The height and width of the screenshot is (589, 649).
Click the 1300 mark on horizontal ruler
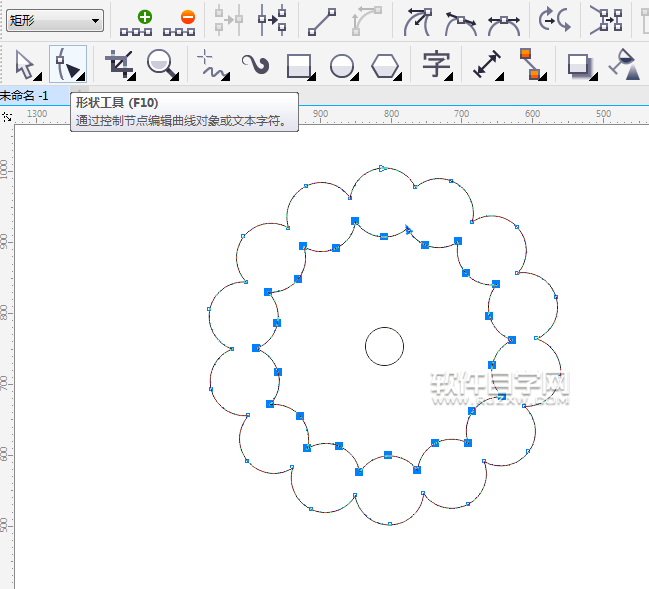37,113
